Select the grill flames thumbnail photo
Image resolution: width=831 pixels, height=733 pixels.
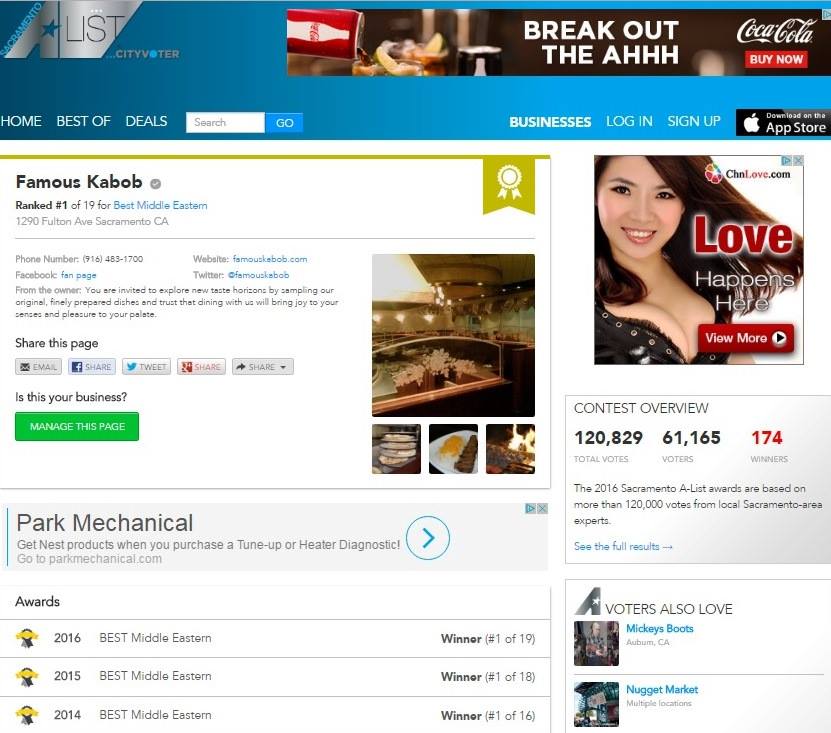point(510,449)
